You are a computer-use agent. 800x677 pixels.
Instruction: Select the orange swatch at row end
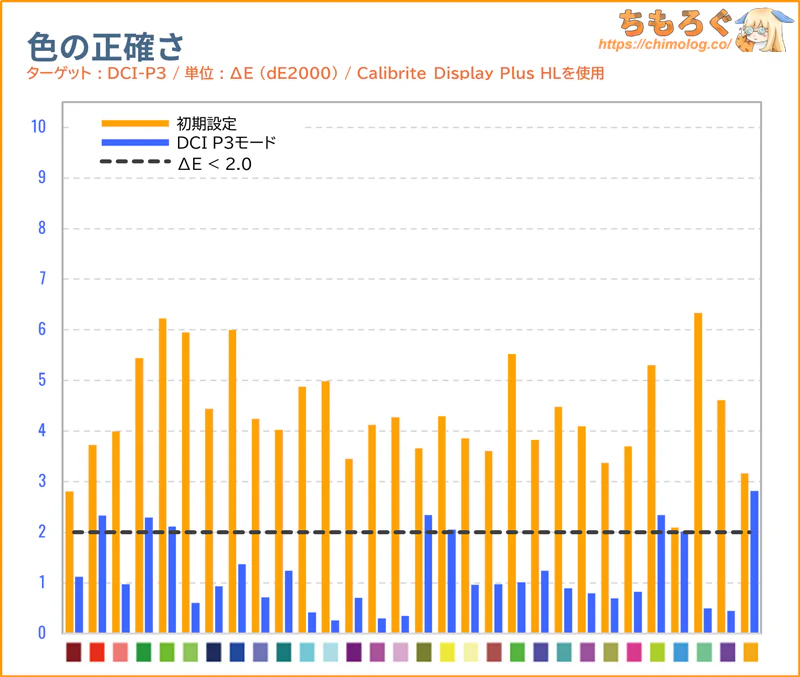click(x=750, y=652)
